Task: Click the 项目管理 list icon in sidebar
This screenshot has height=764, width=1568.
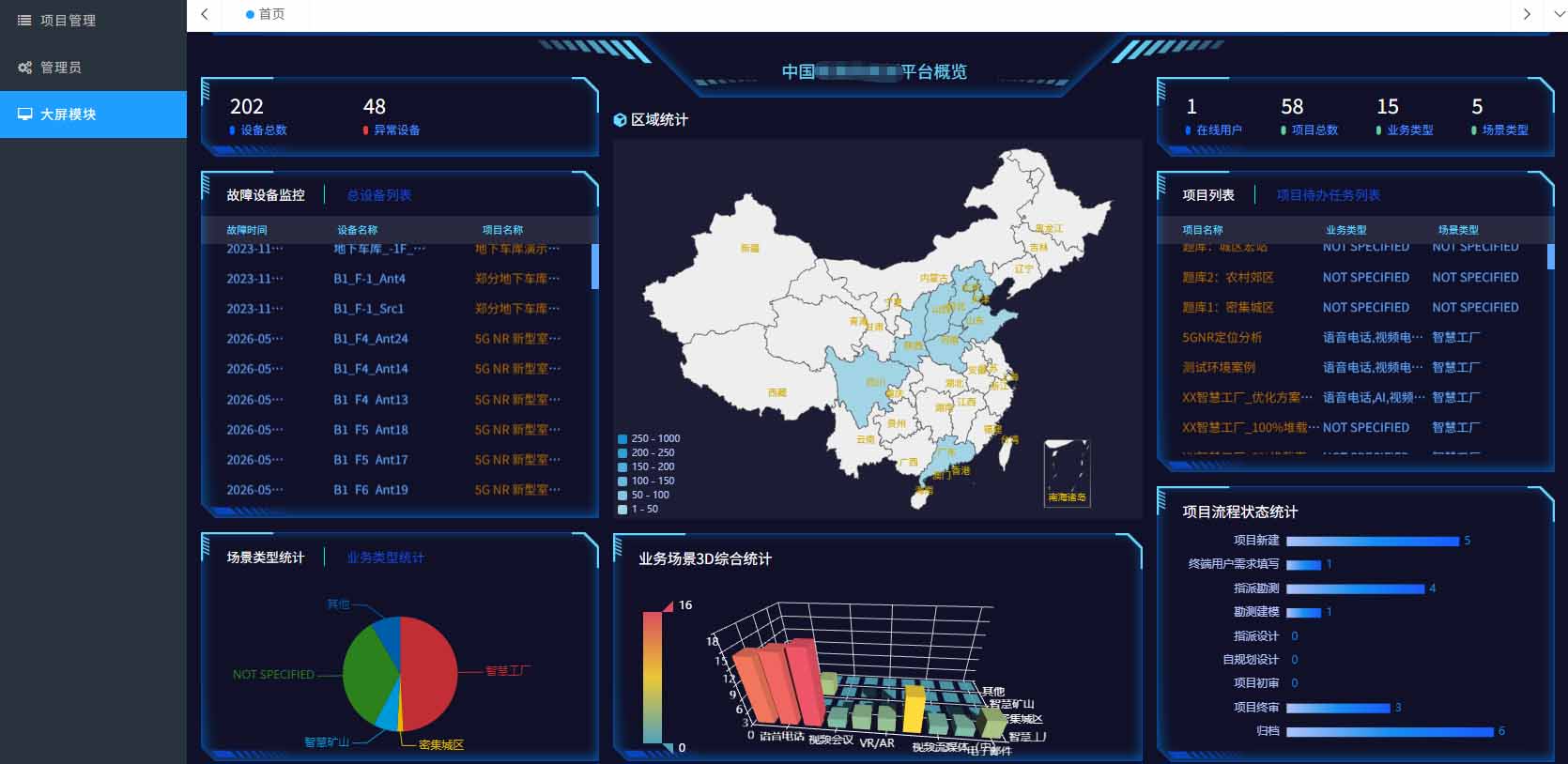Action: 24,20
